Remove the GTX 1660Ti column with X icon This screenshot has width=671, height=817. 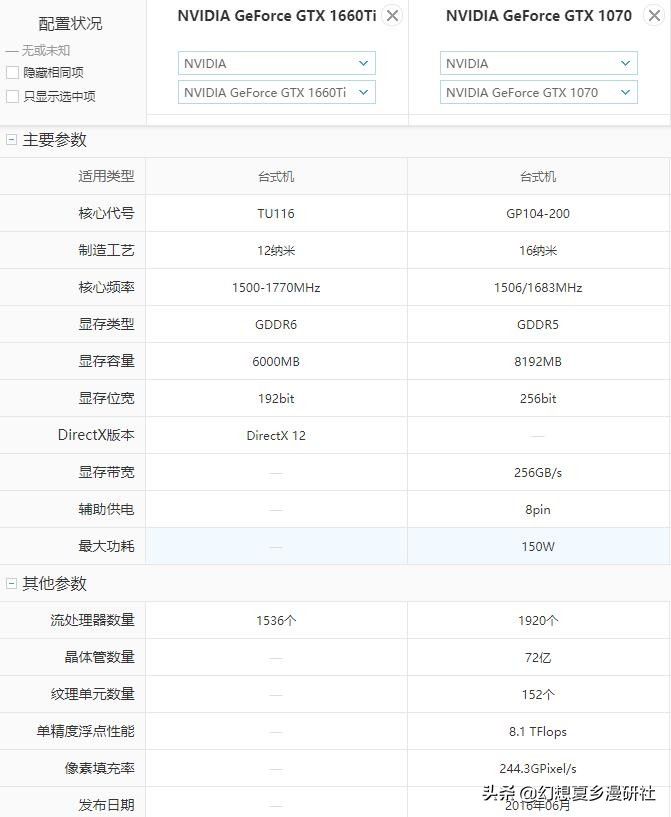[x=392, y=16]
